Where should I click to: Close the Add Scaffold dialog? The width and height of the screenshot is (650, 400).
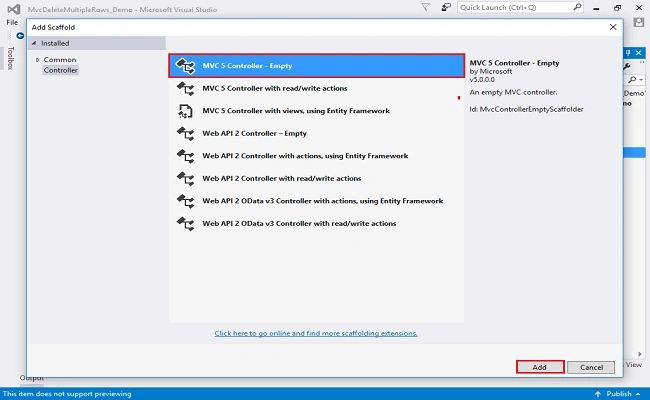[613, 27]
